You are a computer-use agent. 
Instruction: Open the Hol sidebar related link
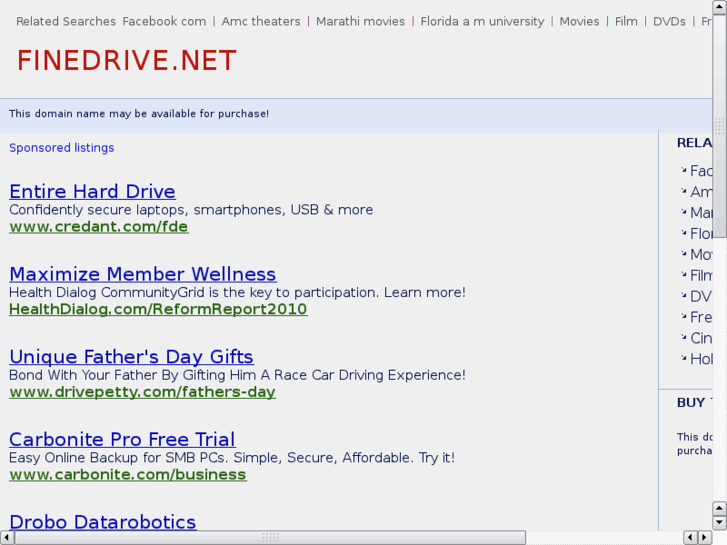click(x=701, y=359)
